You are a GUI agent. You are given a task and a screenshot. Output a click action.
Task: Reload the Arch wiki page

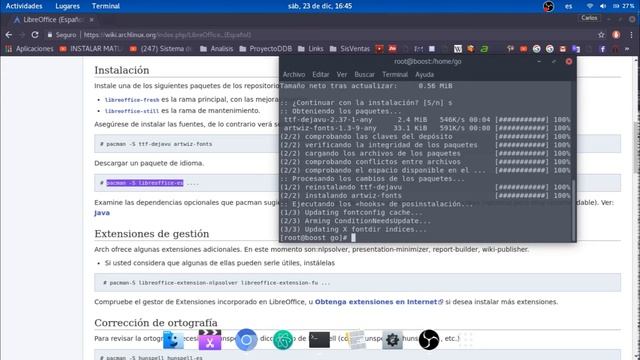click(x=35, y=35)
